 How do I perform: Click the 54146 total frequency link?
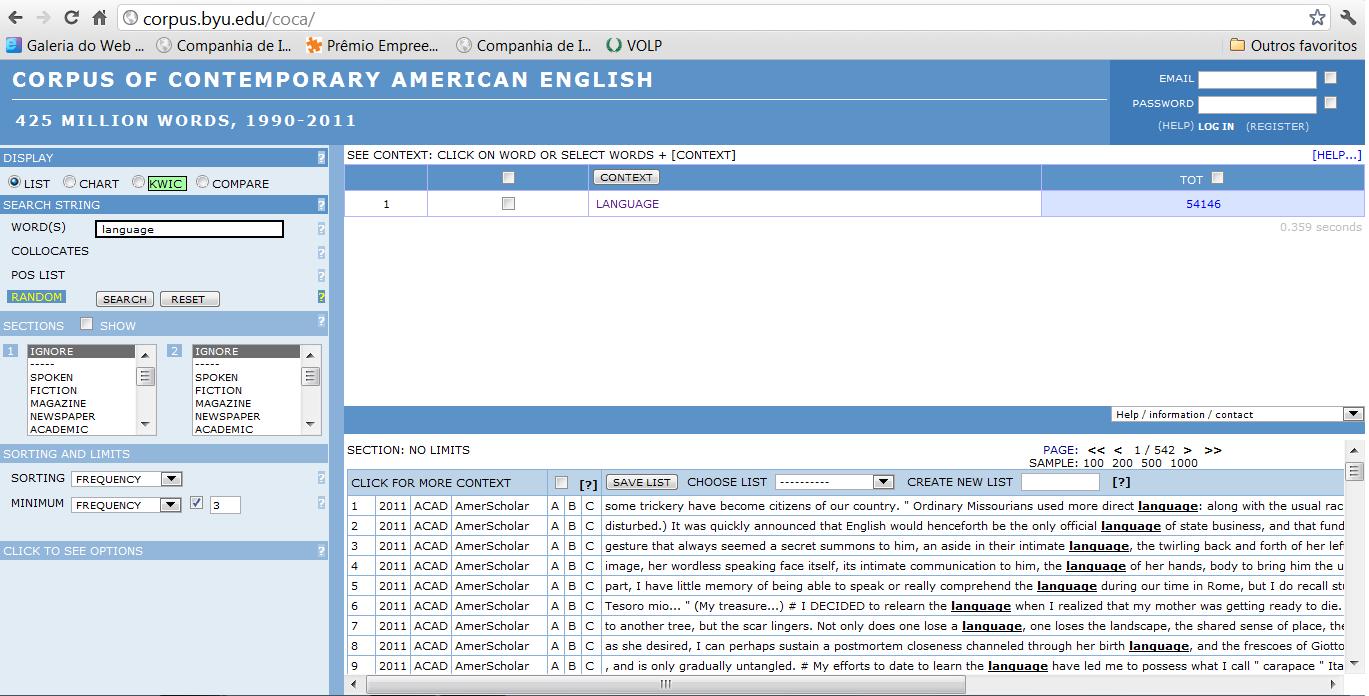click(x=1203, y=204)
